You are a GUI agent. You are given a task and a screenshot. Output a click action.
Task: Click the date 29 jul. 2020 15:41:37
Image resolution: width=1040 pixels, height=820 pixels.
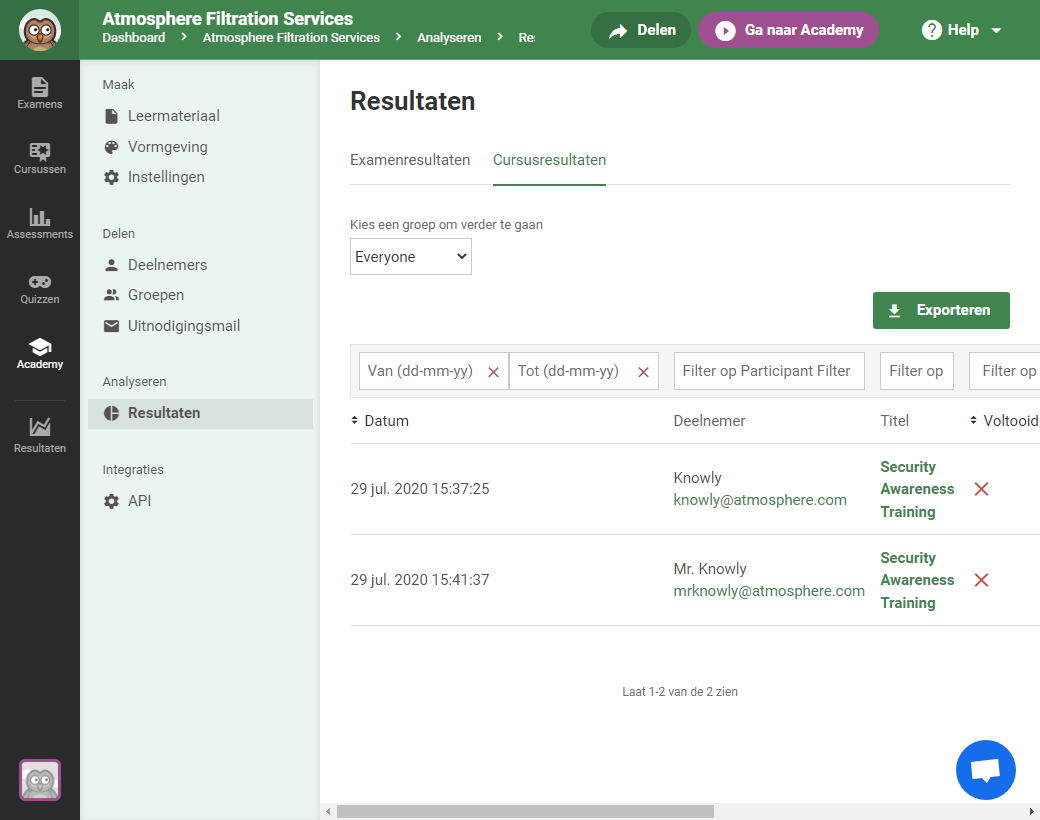tap(420, 580)
